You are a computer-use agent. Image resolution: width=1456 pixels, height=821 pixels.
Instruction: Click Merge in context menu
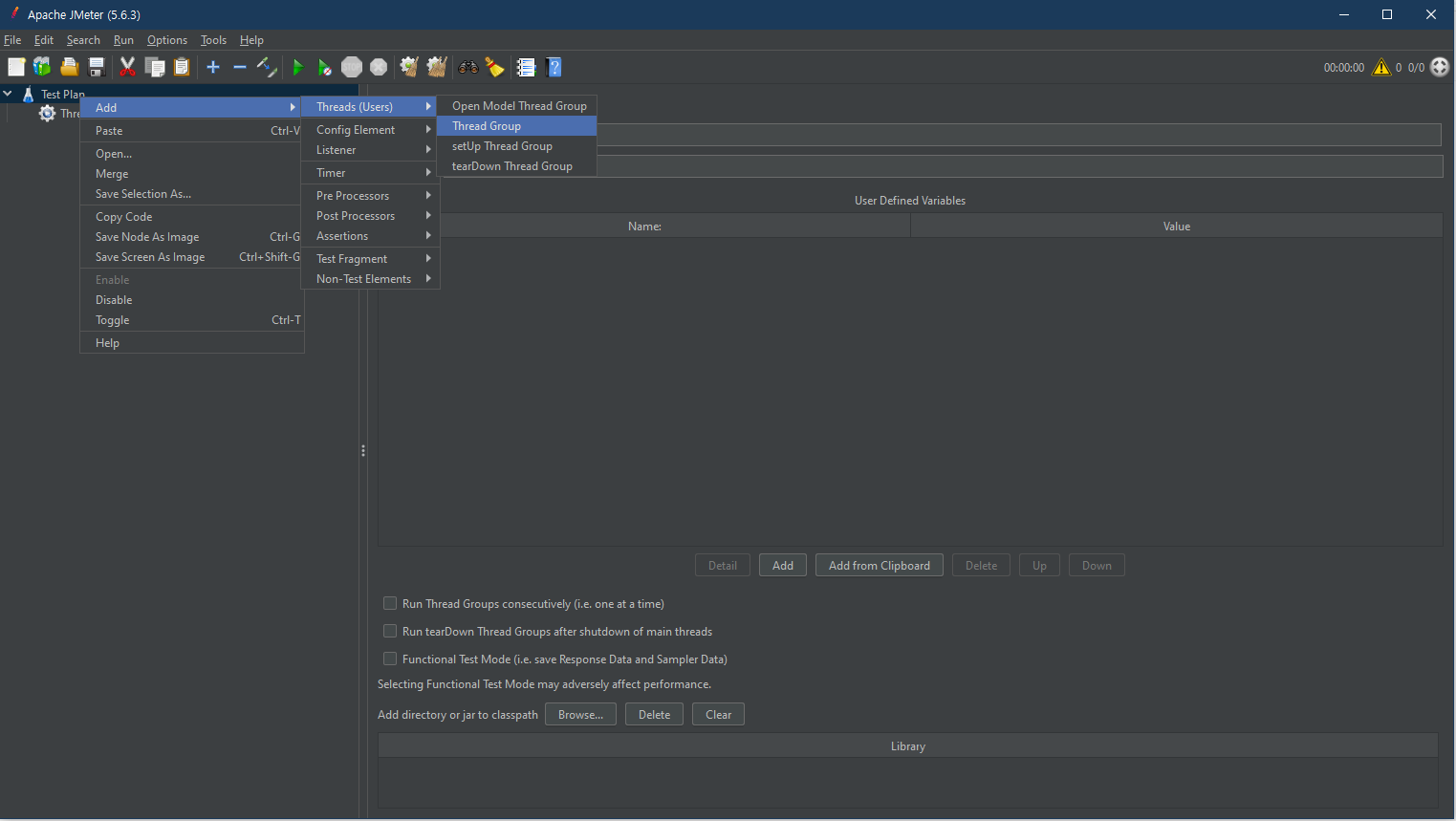pyautogui.click(x=192, y=174)
